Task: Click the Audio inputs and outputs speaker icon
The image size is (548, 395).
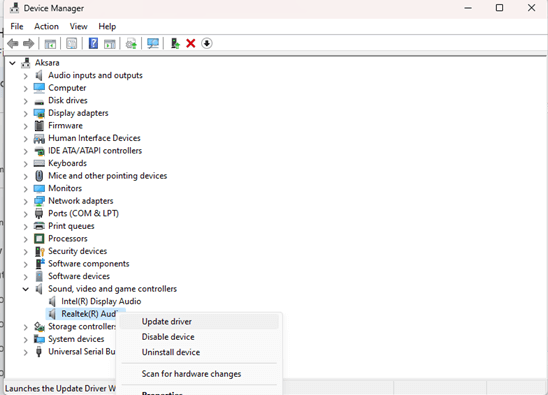Action: click(x=39, y=75)
